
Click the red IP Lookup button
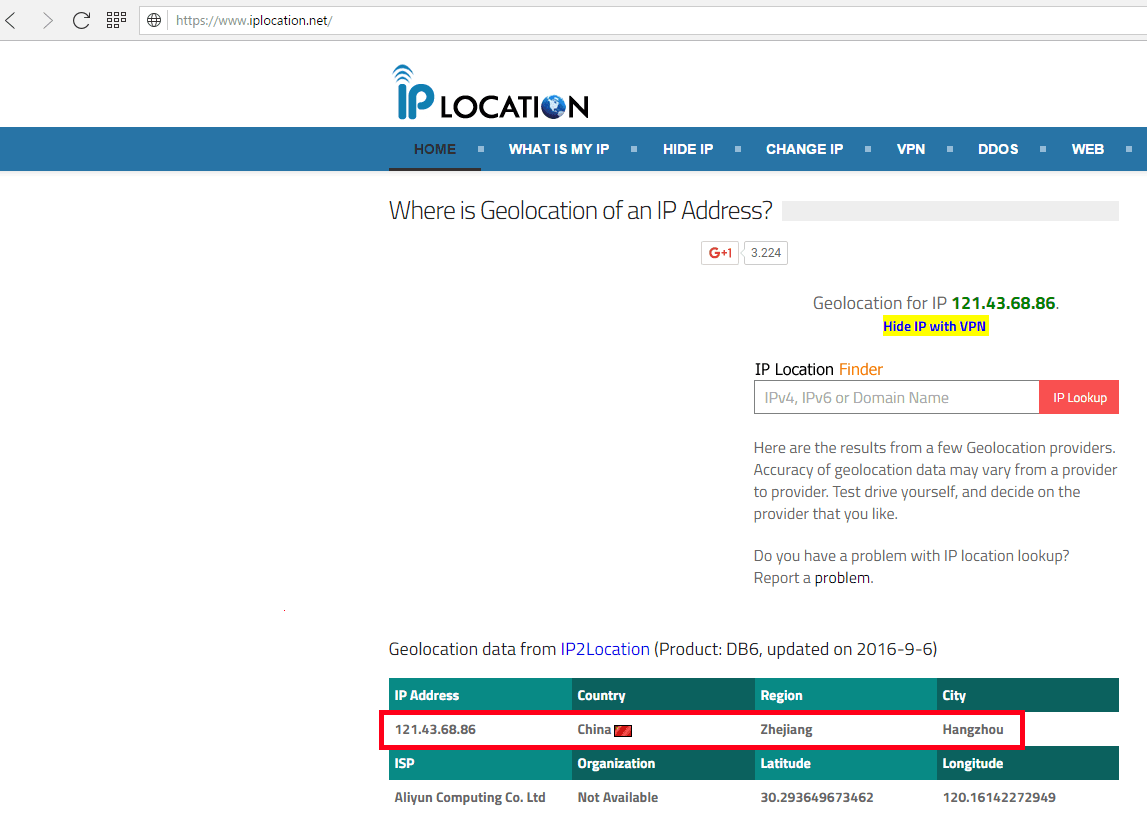[x=1079, y=397]
